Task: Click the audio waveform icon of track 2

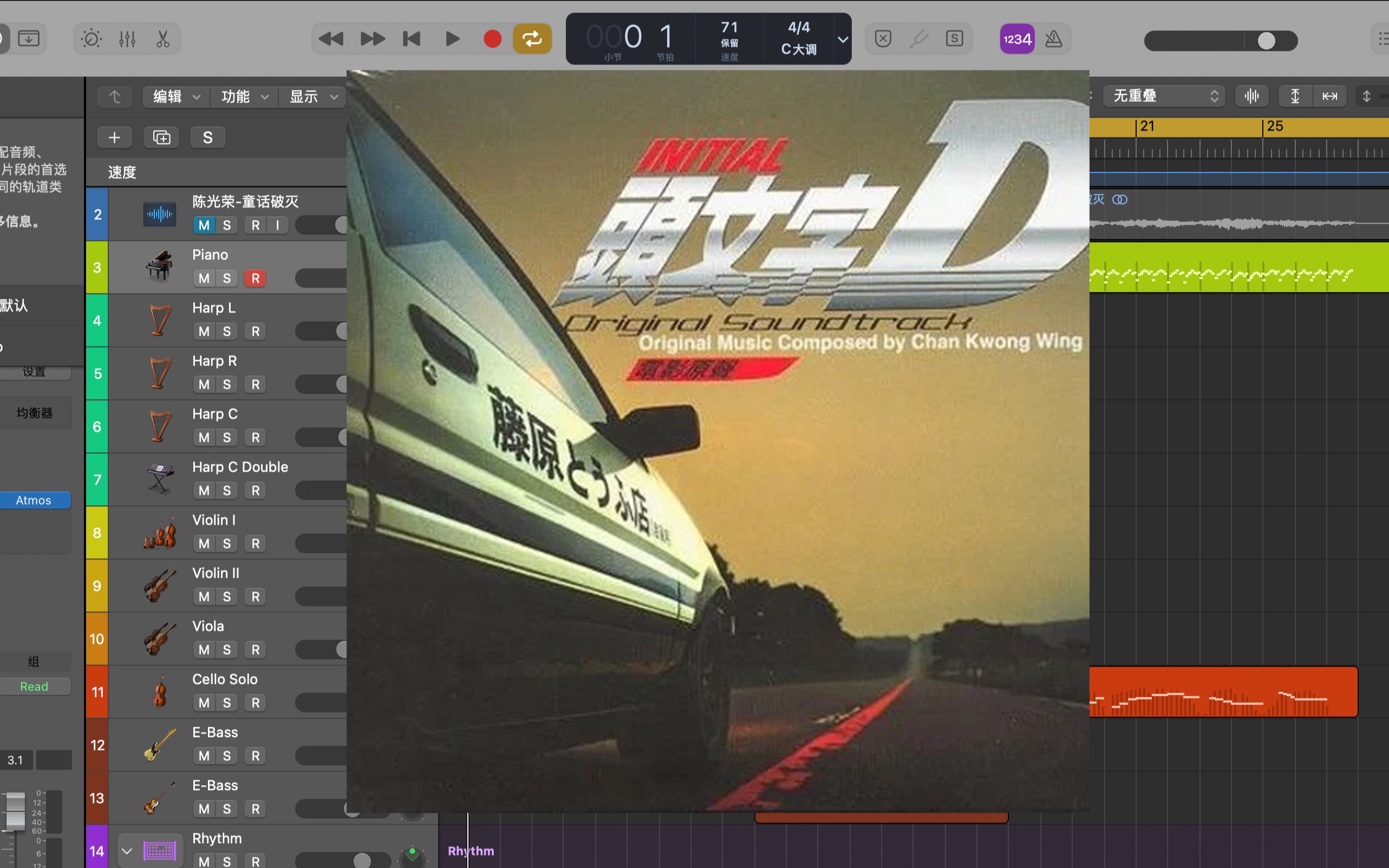Action: (160, 214)
